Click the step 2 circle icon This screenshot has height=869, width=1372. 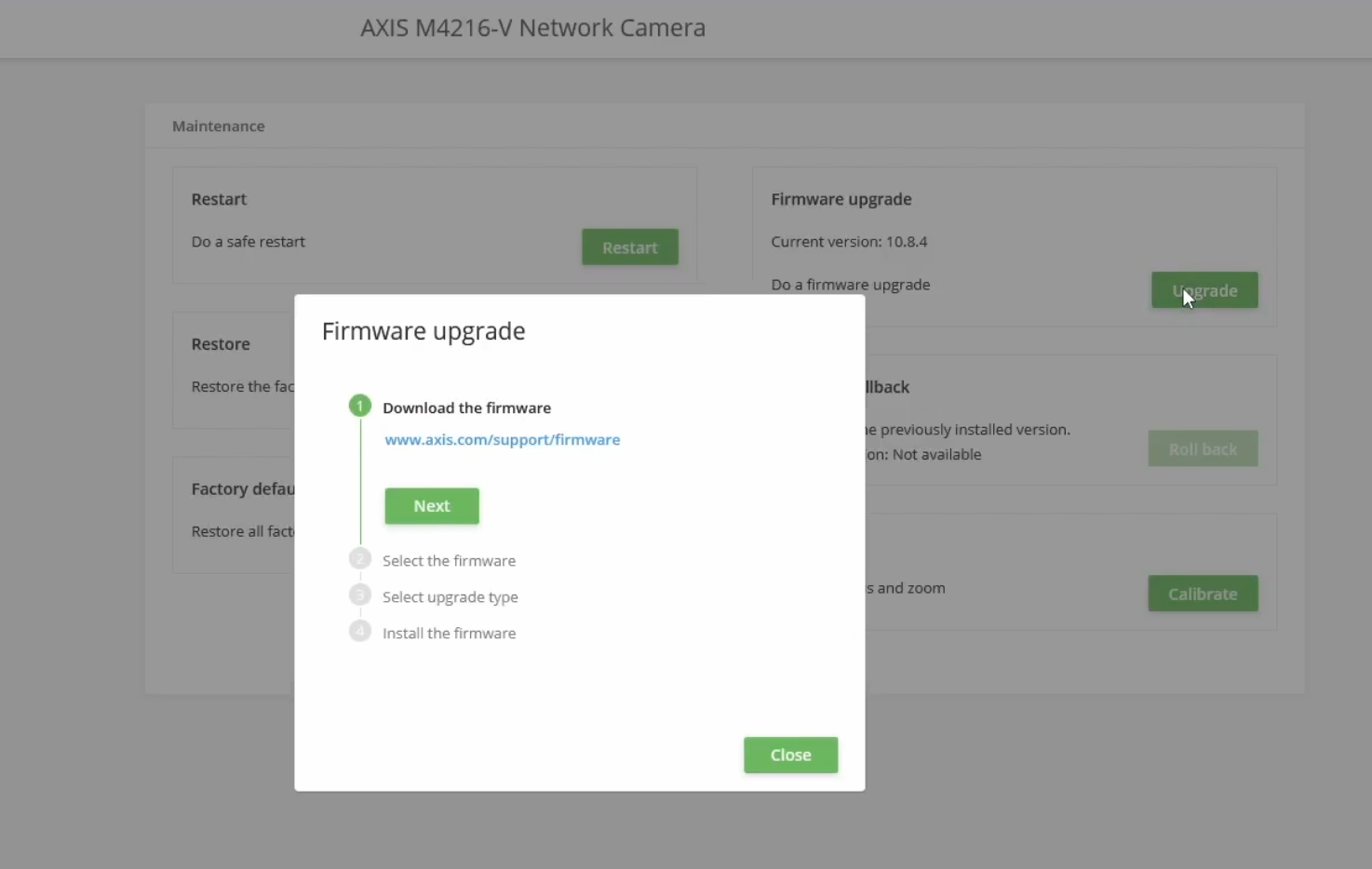click(x=360, y=558)
